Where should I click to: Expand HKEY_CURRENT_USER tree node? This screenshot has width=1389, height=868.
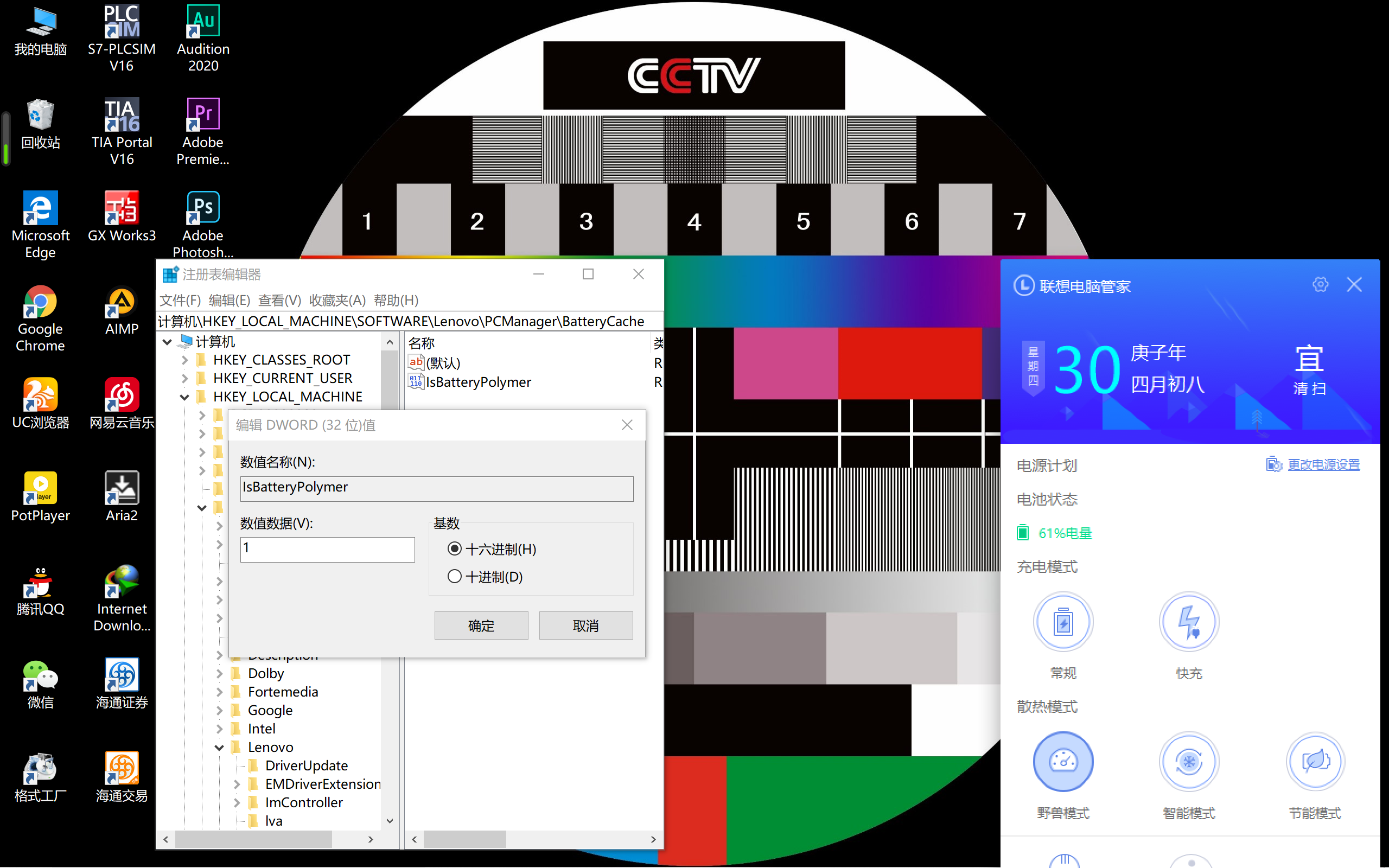tap(184, 379)
